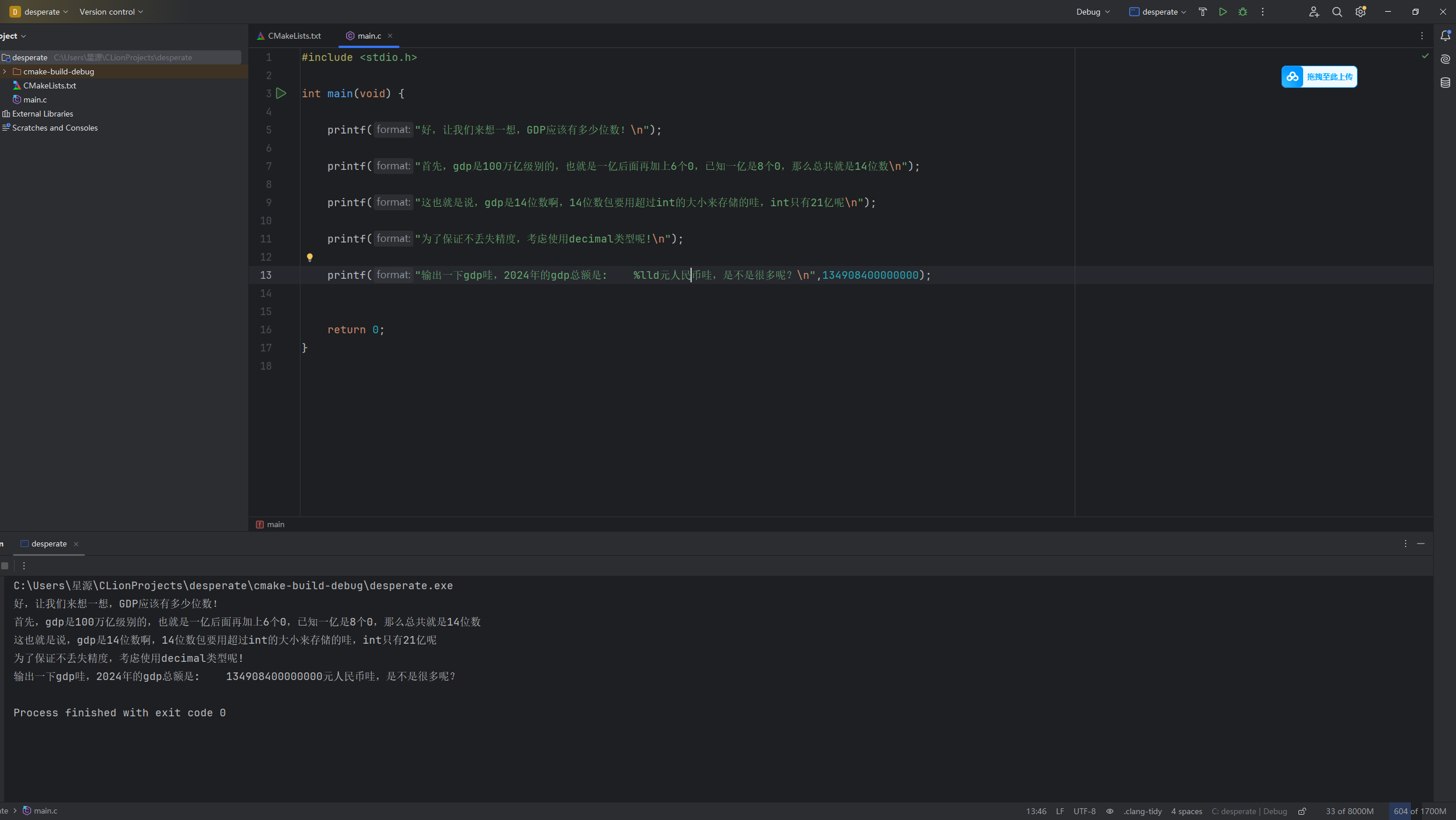Click the UTF-8 encoding status button
1456x820 pixels.
1084,811
